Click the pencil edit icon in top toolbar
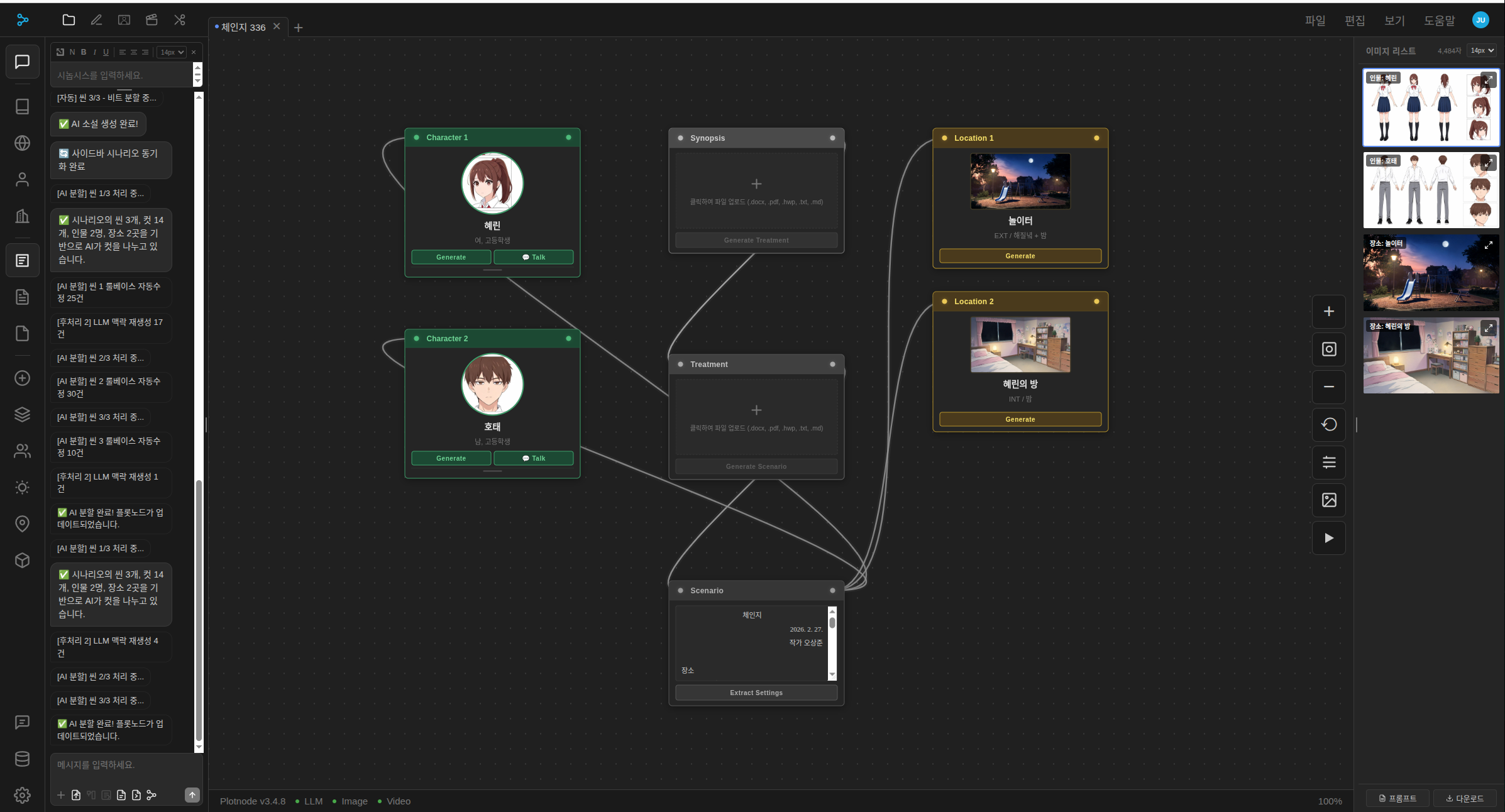 (96, 20)
